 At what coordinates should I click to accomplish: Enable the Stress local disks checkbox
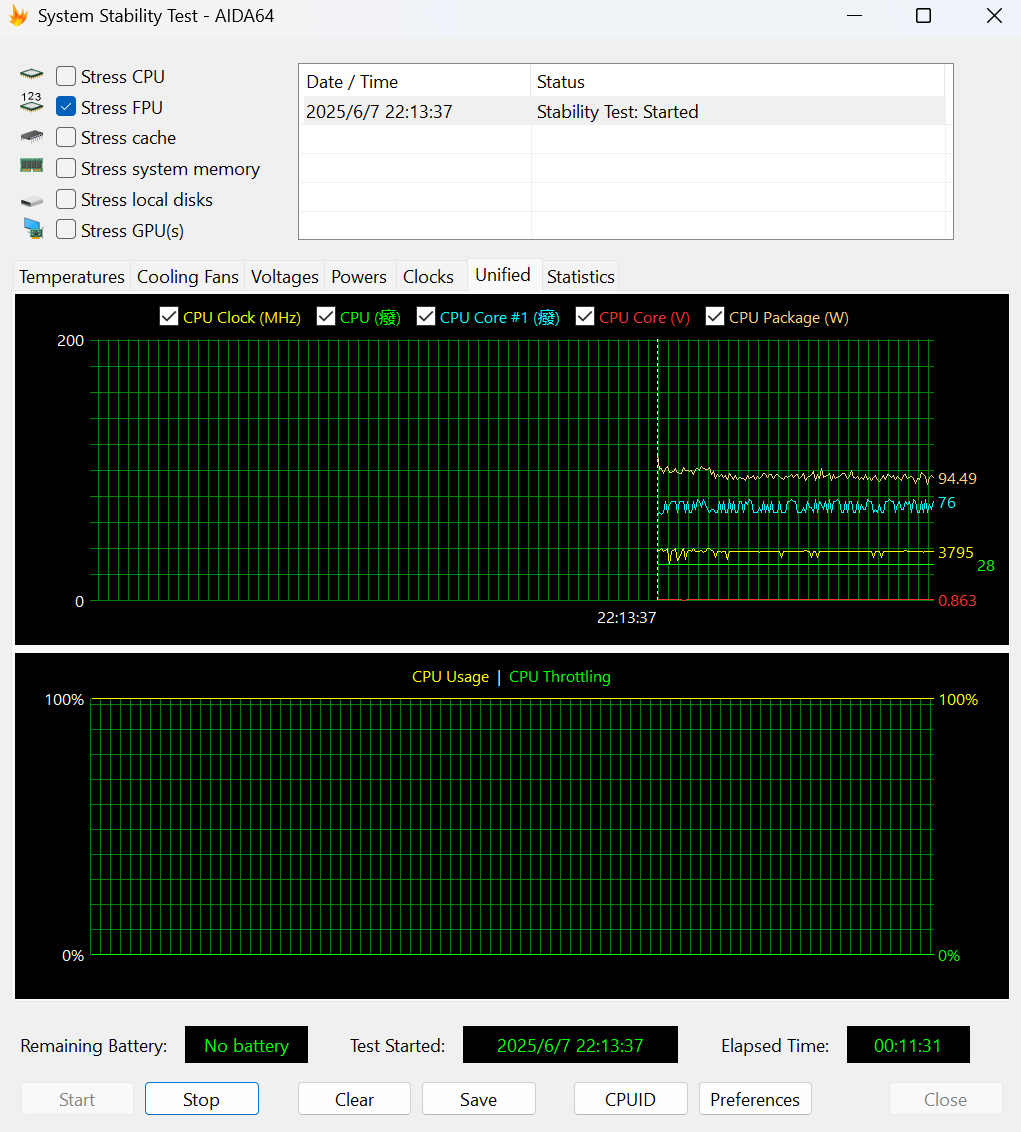66,199
